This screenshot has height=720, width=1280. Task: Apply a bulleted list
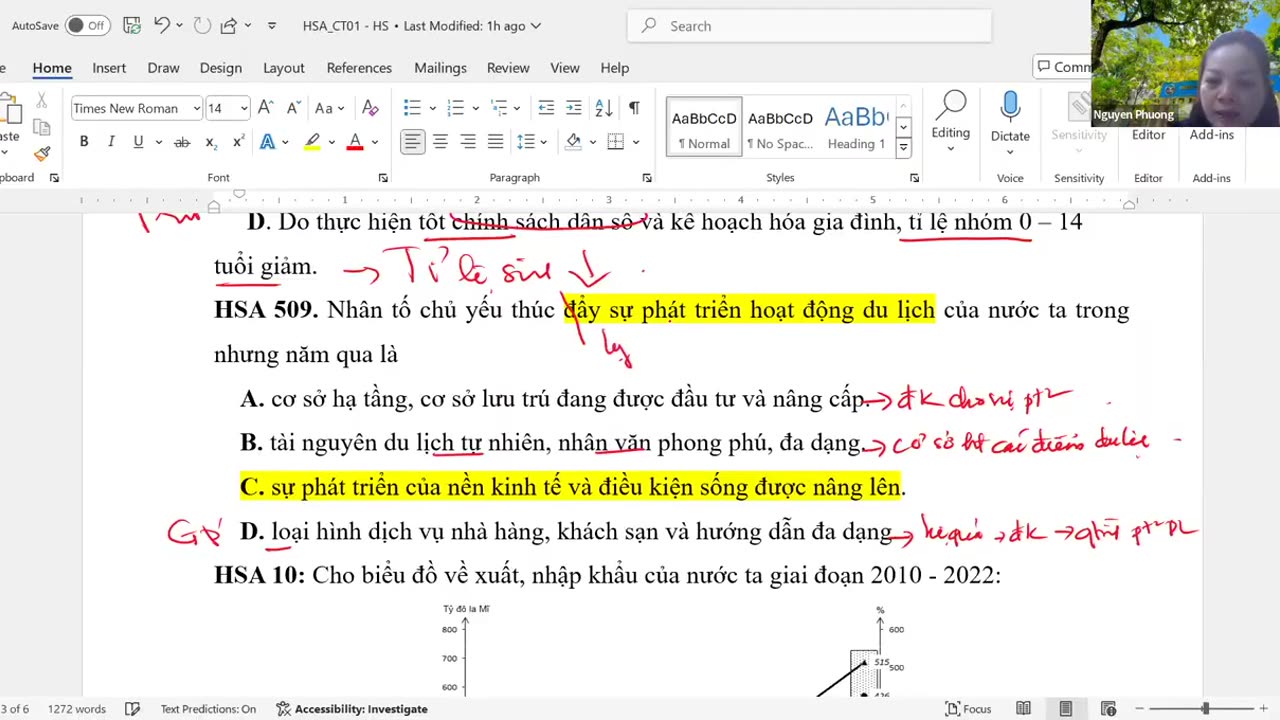coord(412,108)
